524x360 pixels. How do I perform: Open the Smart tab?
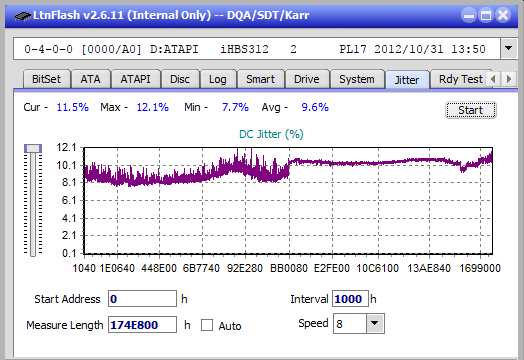tap(260, 79)
